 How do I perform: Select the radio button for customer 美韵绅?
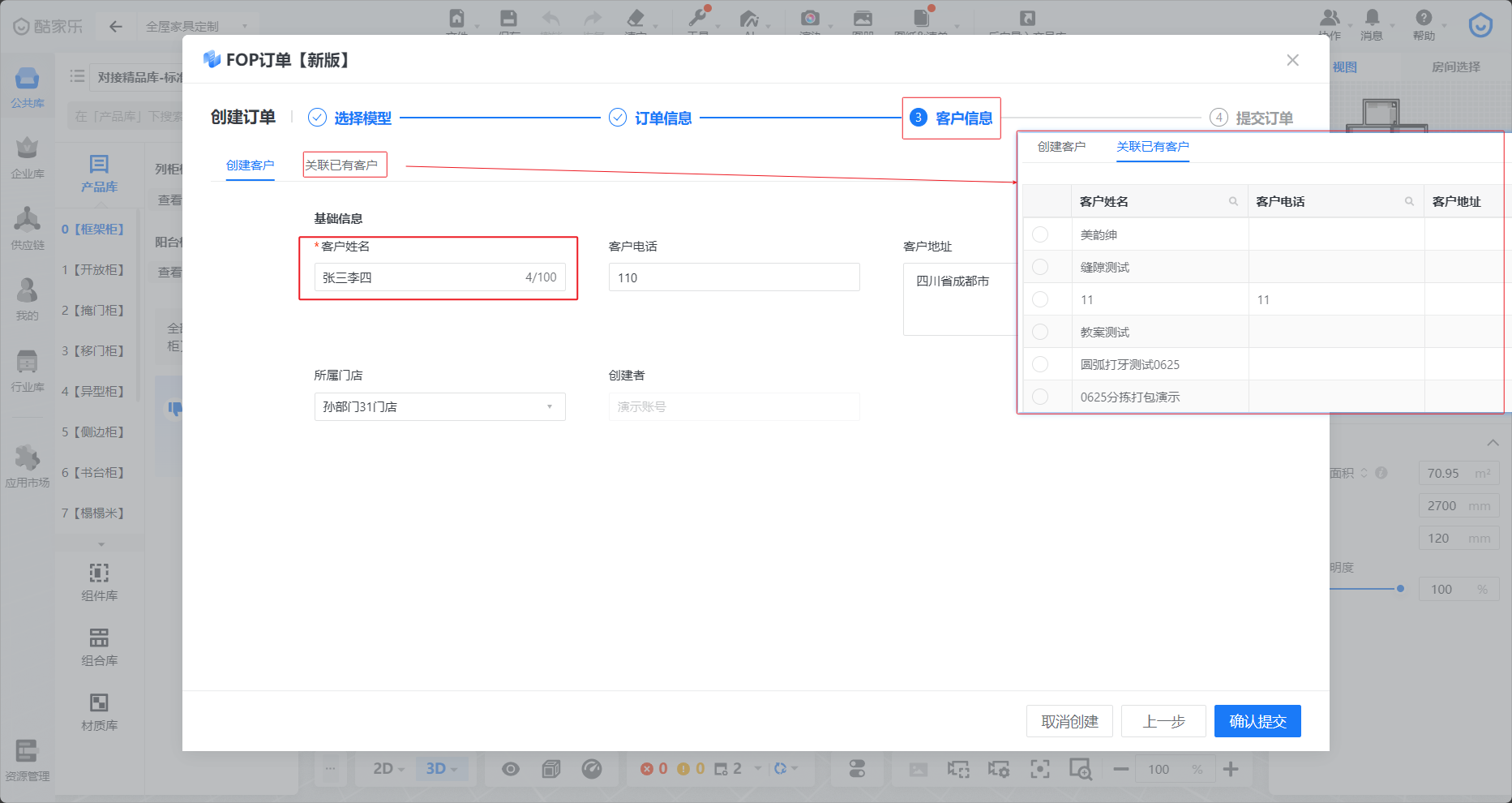(1040, 235)
